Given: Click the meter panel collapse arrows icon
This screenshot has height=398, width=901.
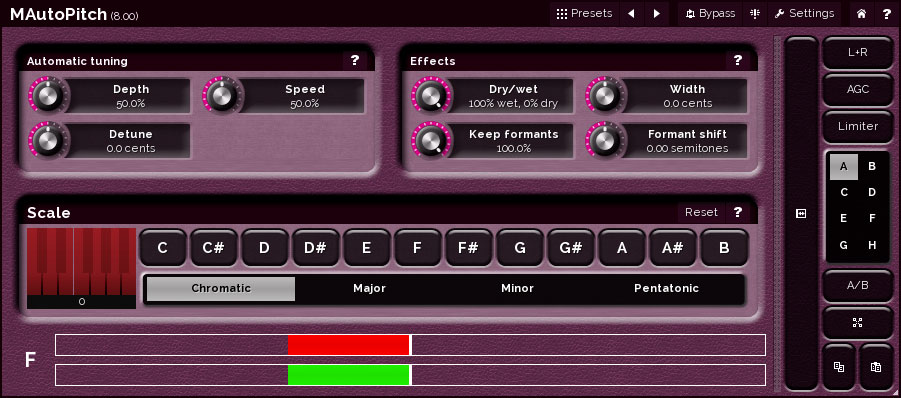Looking at the screenshot, I should point(801,214).
